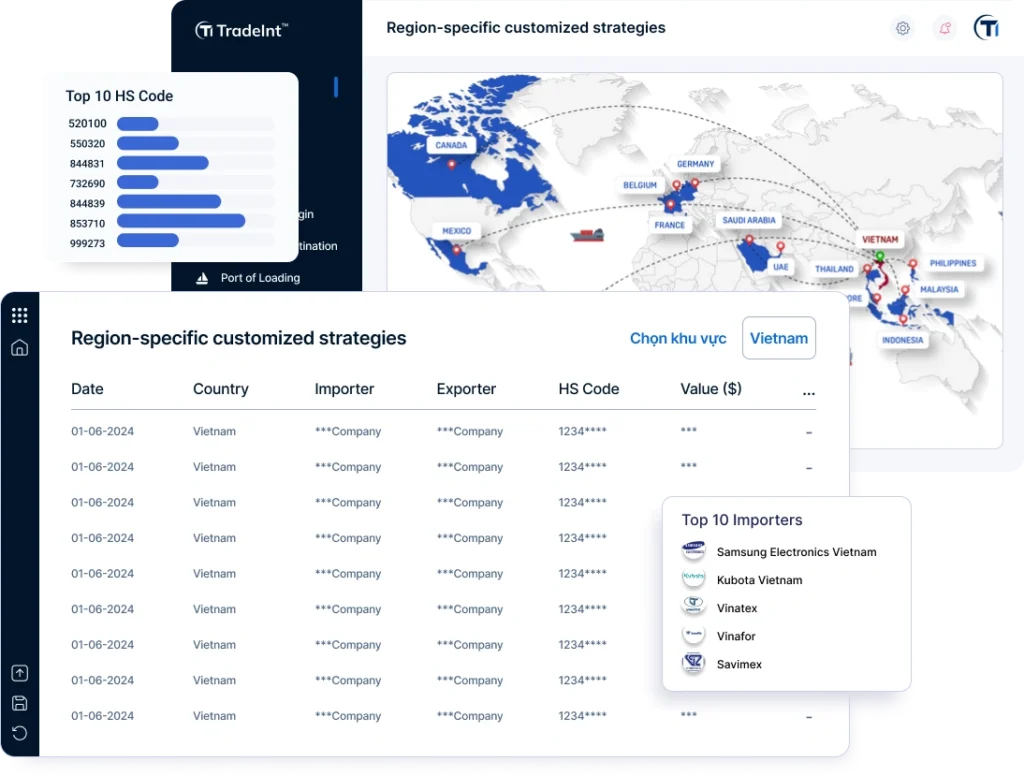Click the Vinafor logo

pos(694,635)
